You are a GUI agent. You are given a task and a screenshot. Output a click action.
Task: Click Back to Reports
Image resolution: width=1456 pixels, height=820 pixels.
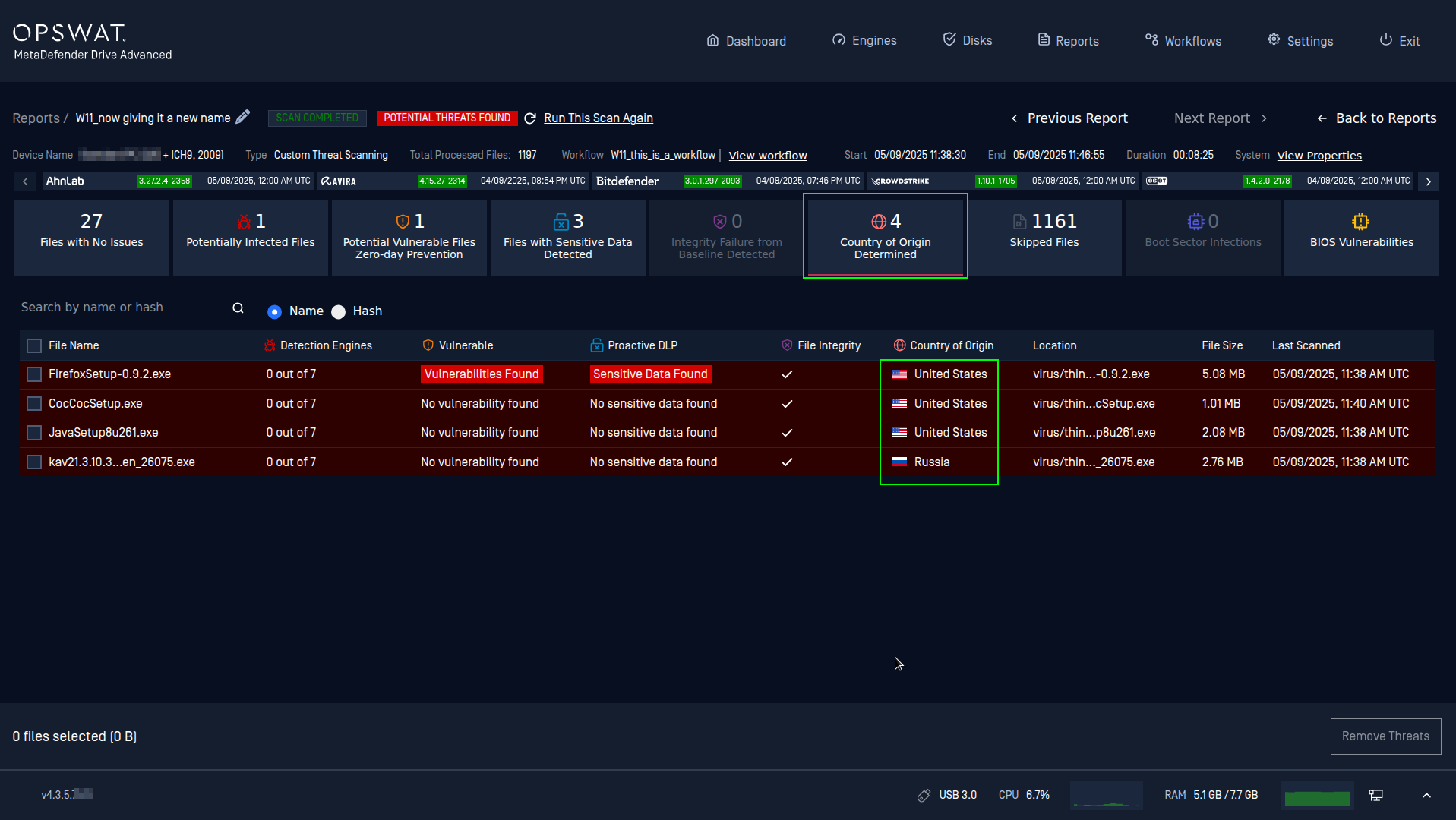(1376, 118)
